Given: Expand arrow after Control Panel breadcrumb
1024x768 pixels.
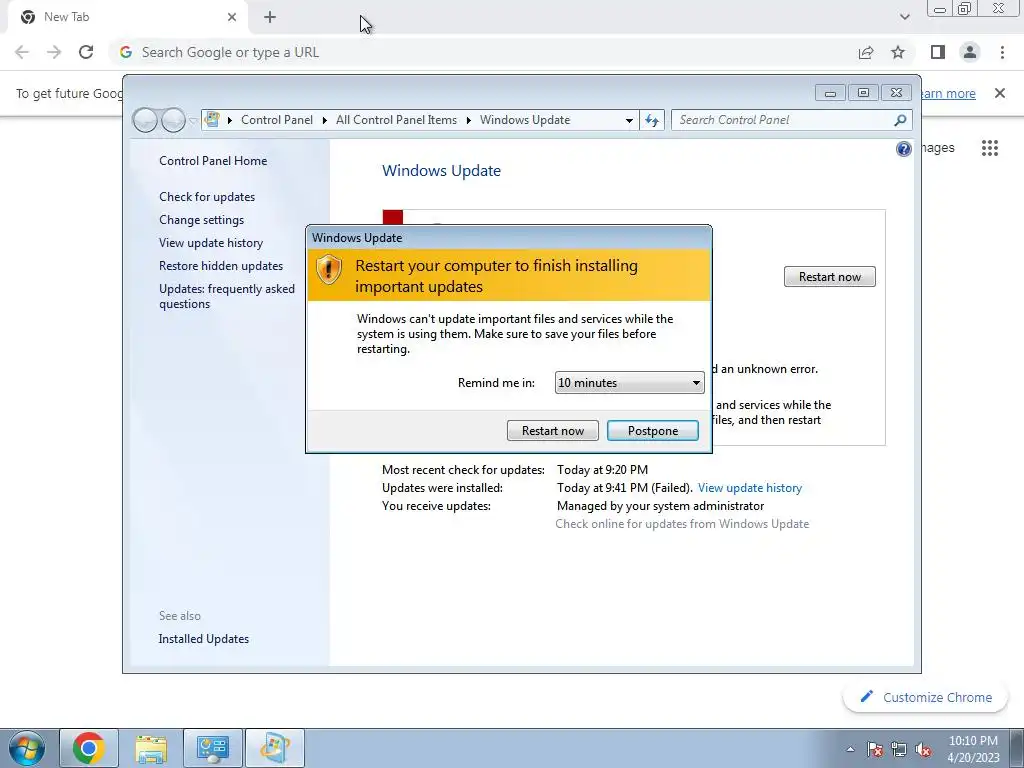Looking at the screenshot, I should [x=325, y=120].
